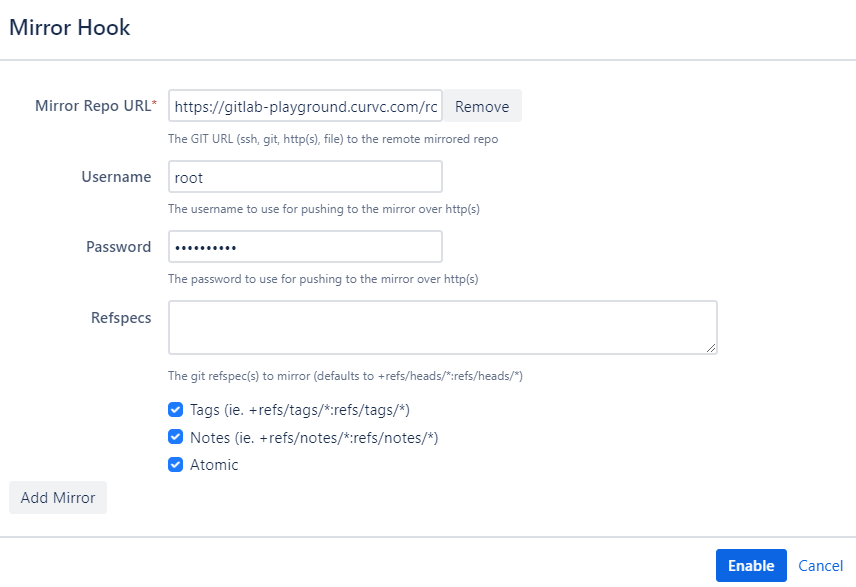Disable the Atomic checkbox
Image resolution: width=856 pixels, height=587 pixels.
coord(175,465)
